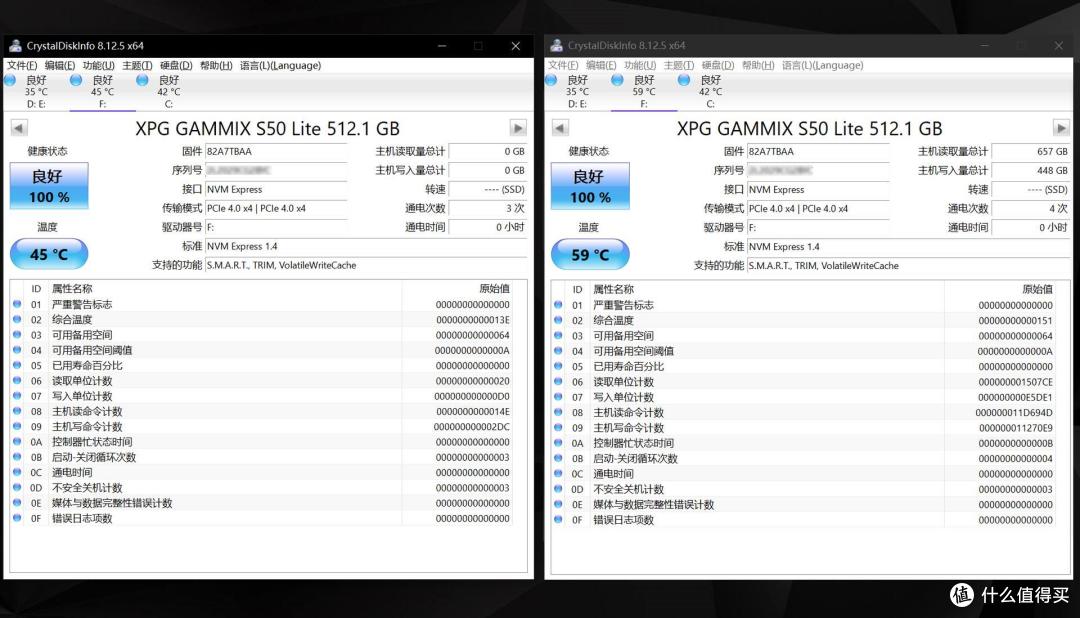Close the left CrystalDiskInfo window
Viewport: 1080px width, 618px height.
pos(515,46)
